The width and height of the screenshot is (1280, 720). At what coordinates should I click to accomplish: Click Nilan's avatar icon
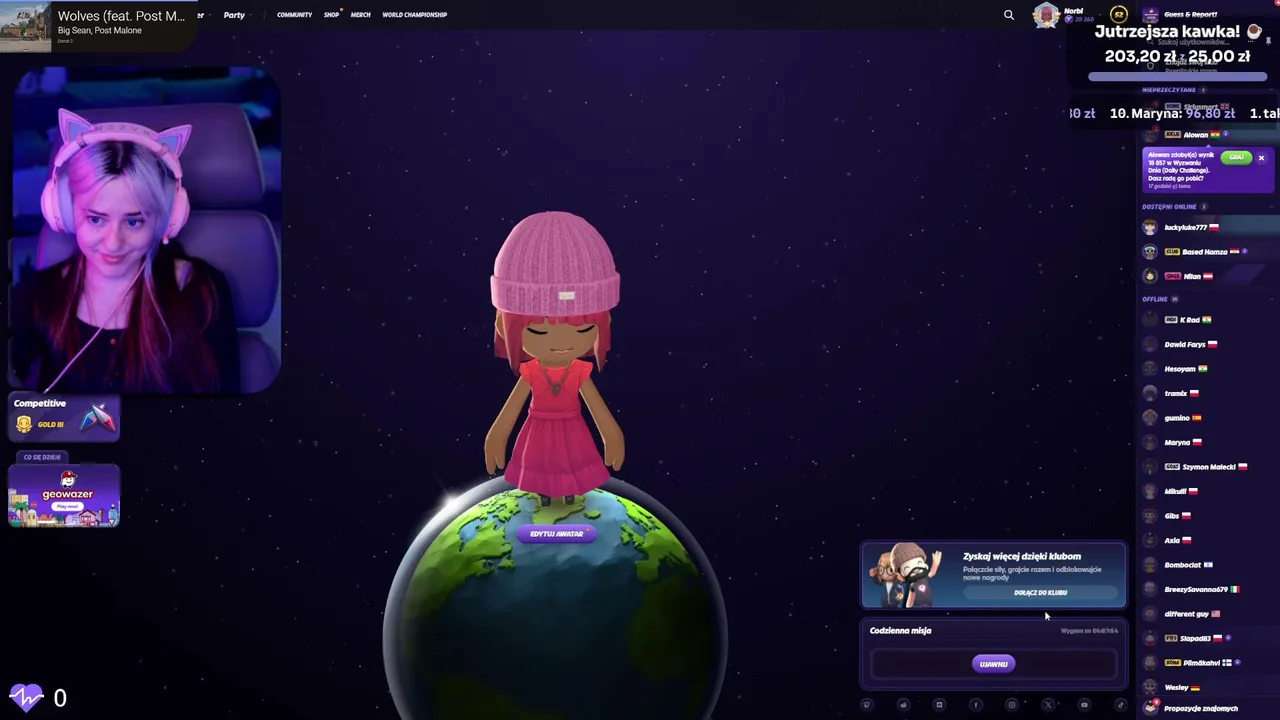tap(1150, 276)
